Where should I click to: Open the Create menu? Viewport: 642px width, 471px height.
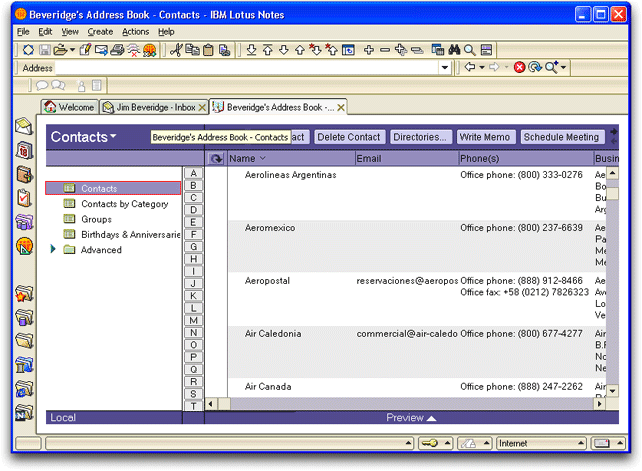(x=100, y=32)
